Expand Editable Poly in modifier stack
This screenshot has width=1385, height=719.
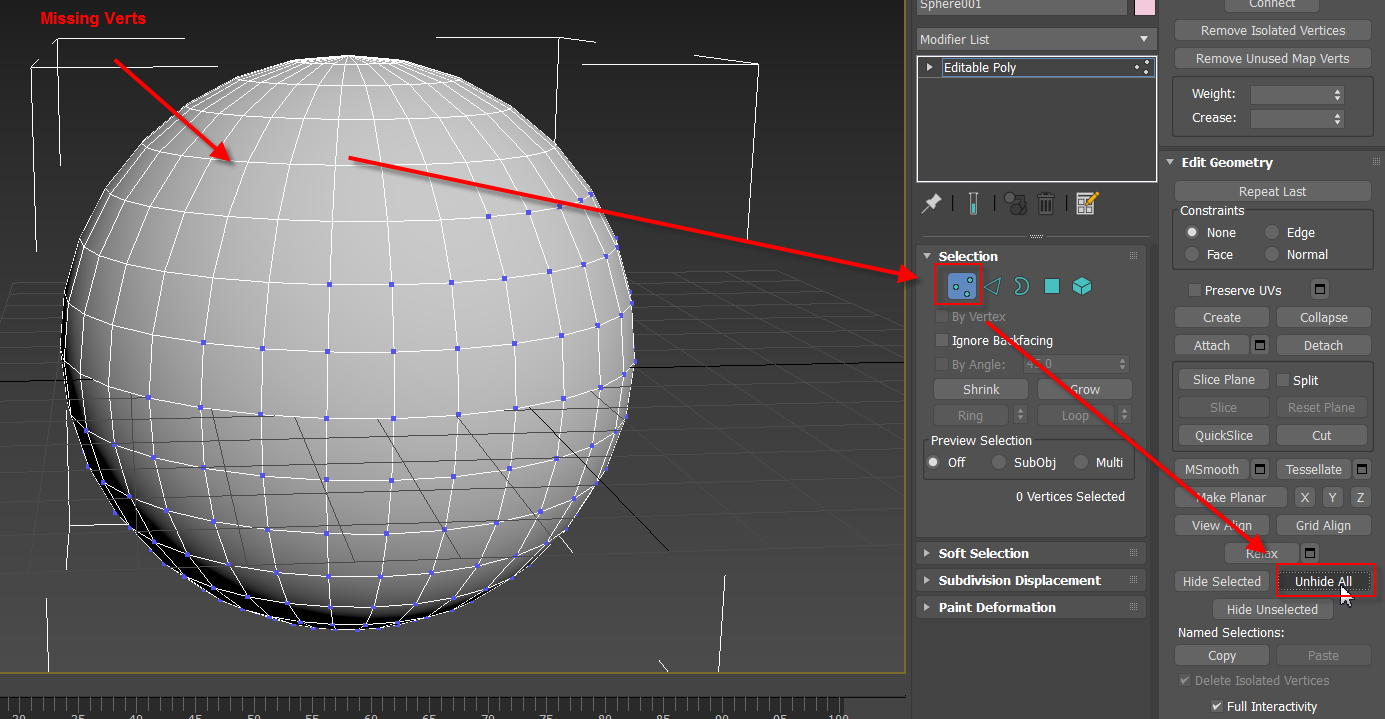point(930,68)
